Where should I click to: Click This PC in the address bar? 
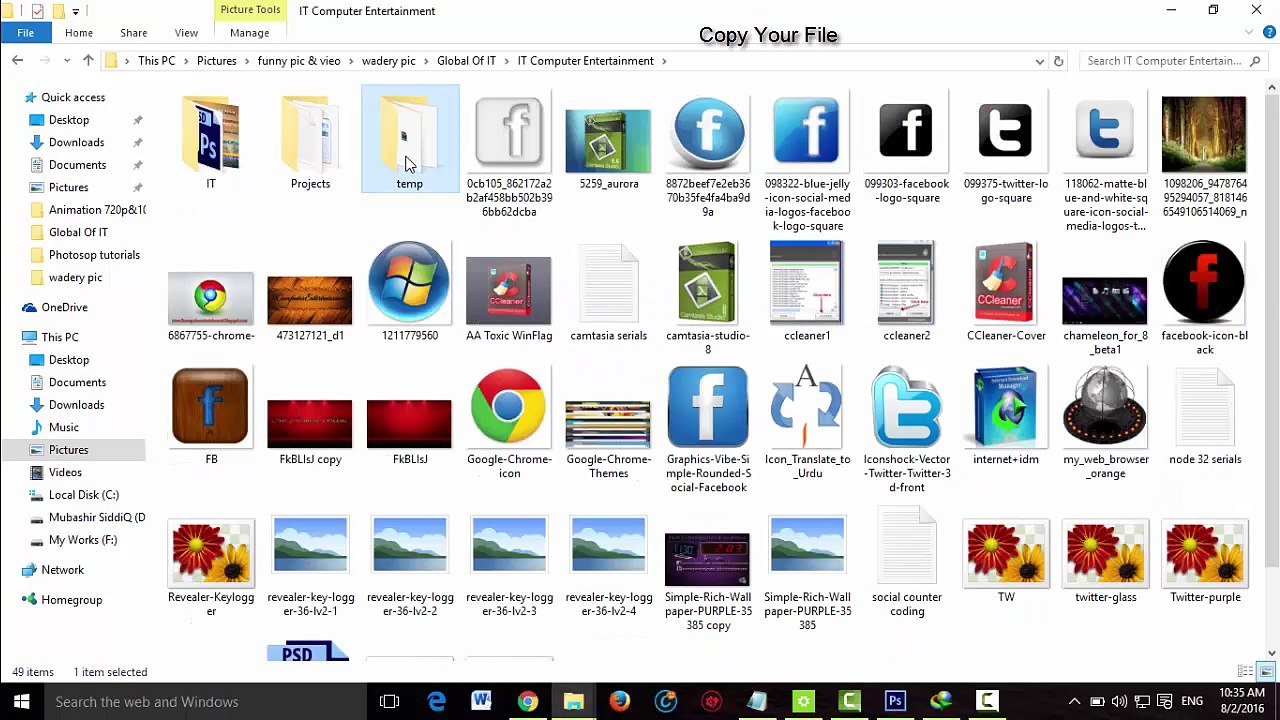[x=157, y=61]
